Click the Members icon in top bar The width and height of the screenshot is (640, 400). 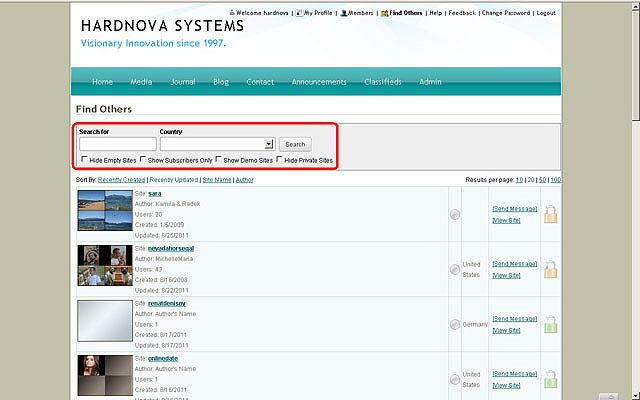(x=342, y=14)
